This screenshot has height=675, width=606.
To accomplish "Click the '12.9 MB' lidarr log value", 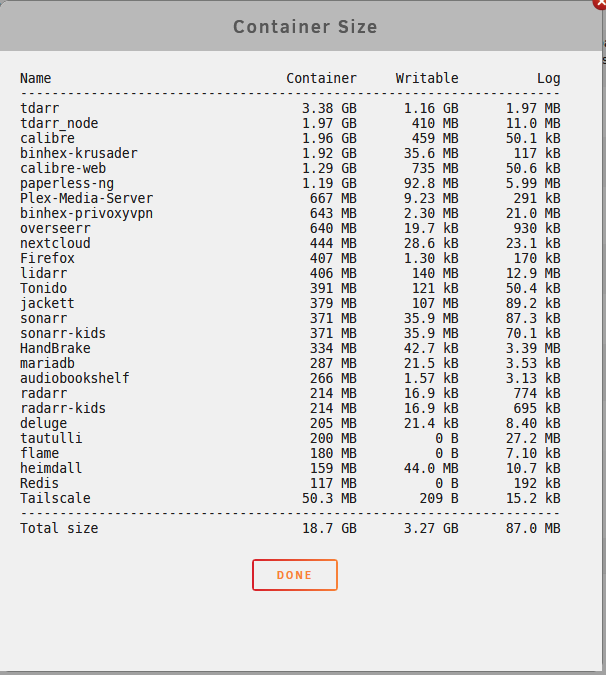I will pyautogui.click(x=533, y=273).
